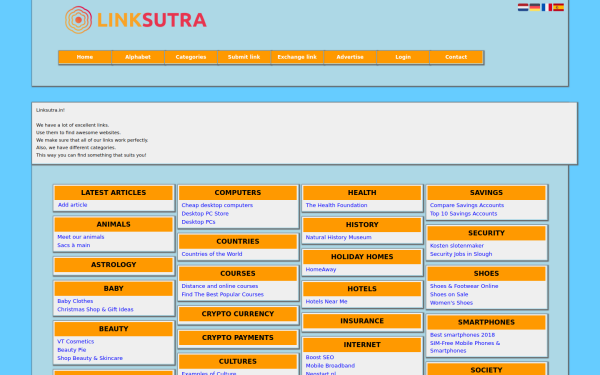The height and width of the screenshot is (375, 600).
Task: Open the Login page
Action: tap(403, 57)
